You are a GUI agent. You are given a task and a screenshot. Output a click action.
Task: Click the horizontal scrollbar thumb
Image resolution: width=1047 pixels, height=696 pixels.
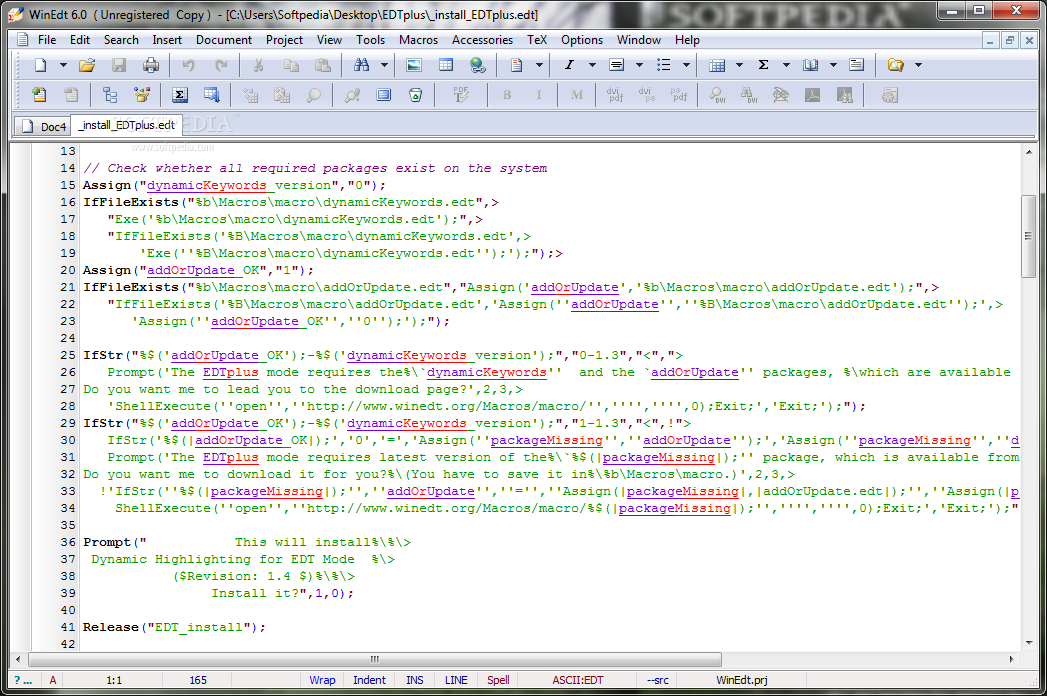(375, 659)
